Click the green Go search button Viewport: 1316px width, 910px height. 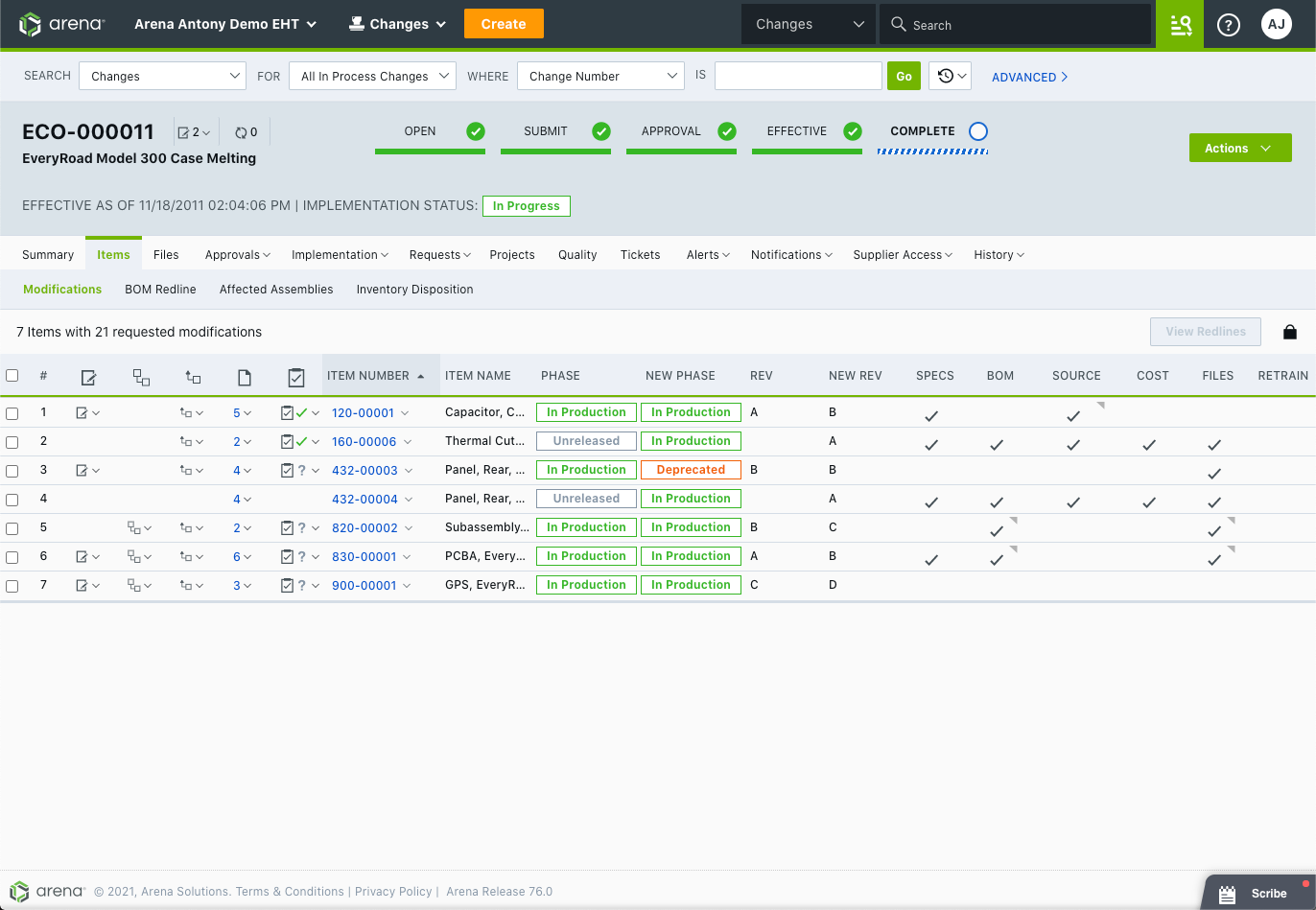tap(905, 76)
